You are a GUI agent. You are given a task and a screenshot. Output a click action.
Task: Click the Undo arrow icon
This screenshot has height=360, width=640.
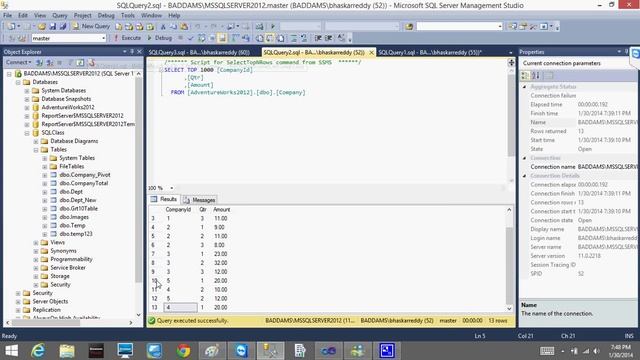(x=198, y=27)
